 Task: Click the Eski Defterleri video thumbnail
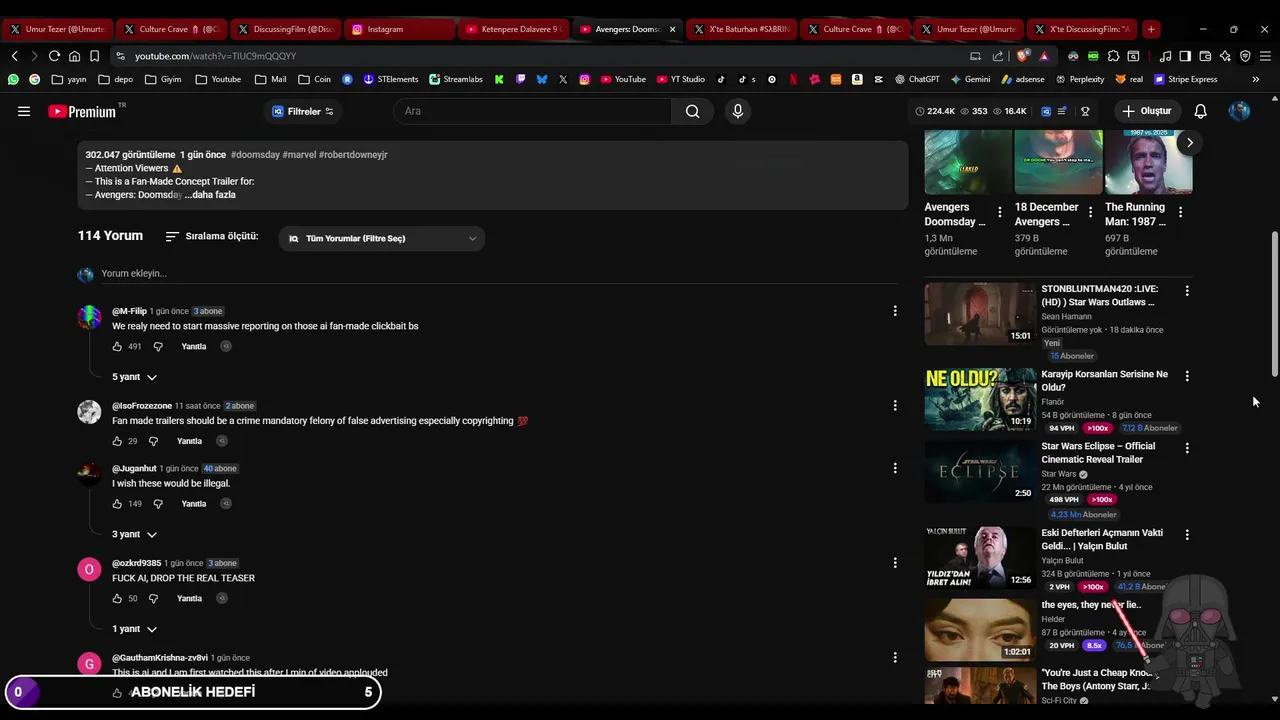click(x=980, y=557)
